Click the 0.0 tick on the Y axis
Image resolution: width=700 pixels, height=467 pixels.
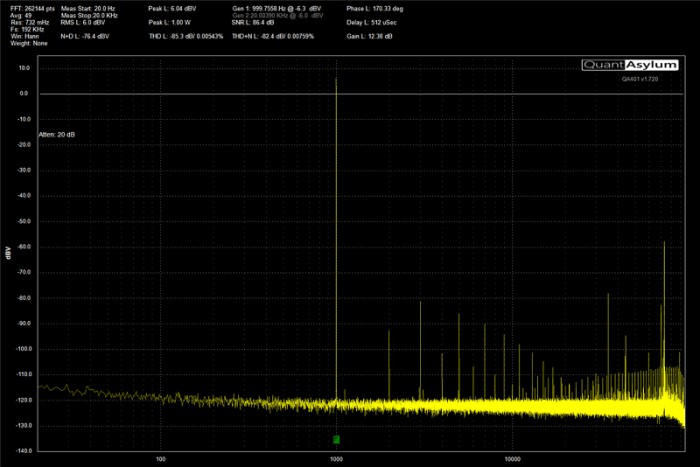click(x=24, y=94)
